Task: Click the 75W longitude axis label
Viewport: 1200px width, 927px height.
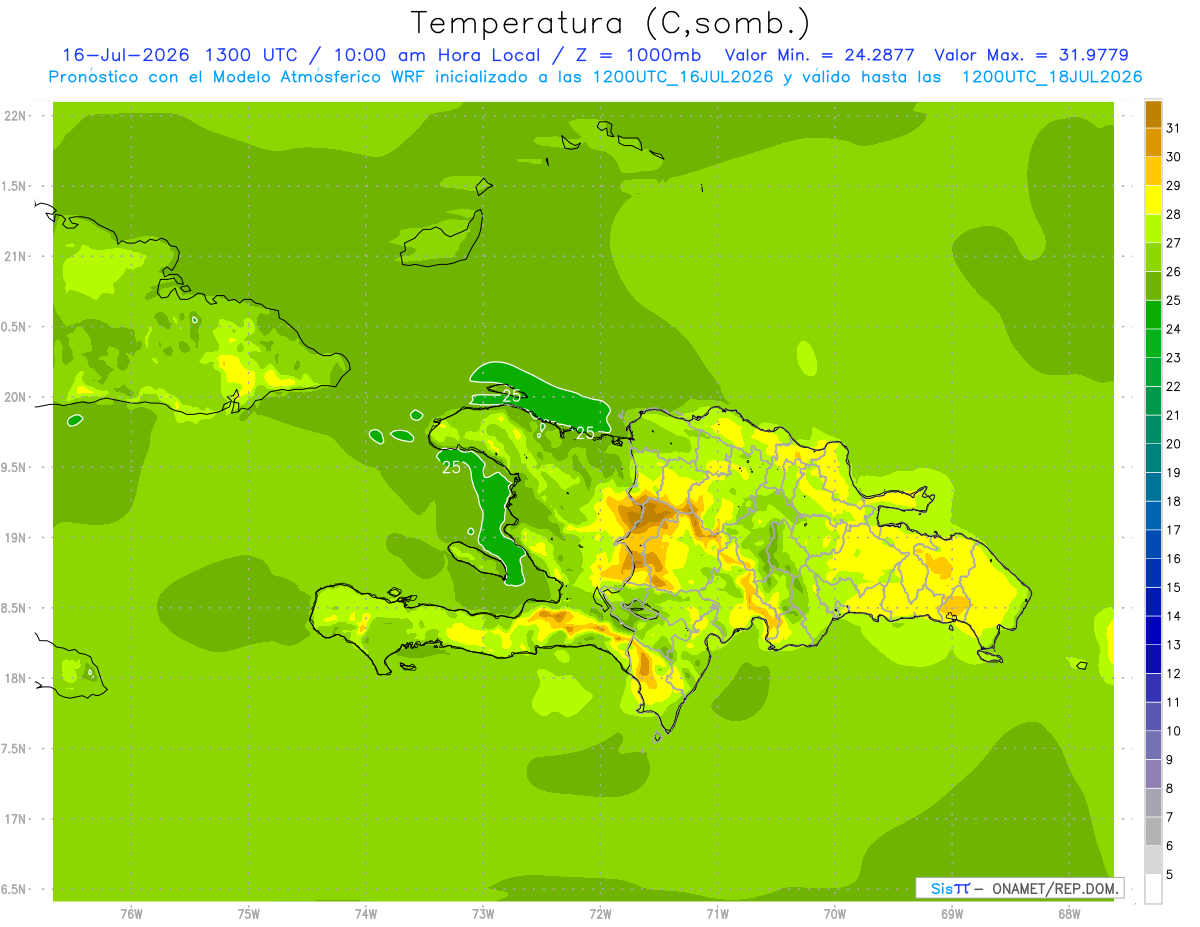Action: coord(249,914)
